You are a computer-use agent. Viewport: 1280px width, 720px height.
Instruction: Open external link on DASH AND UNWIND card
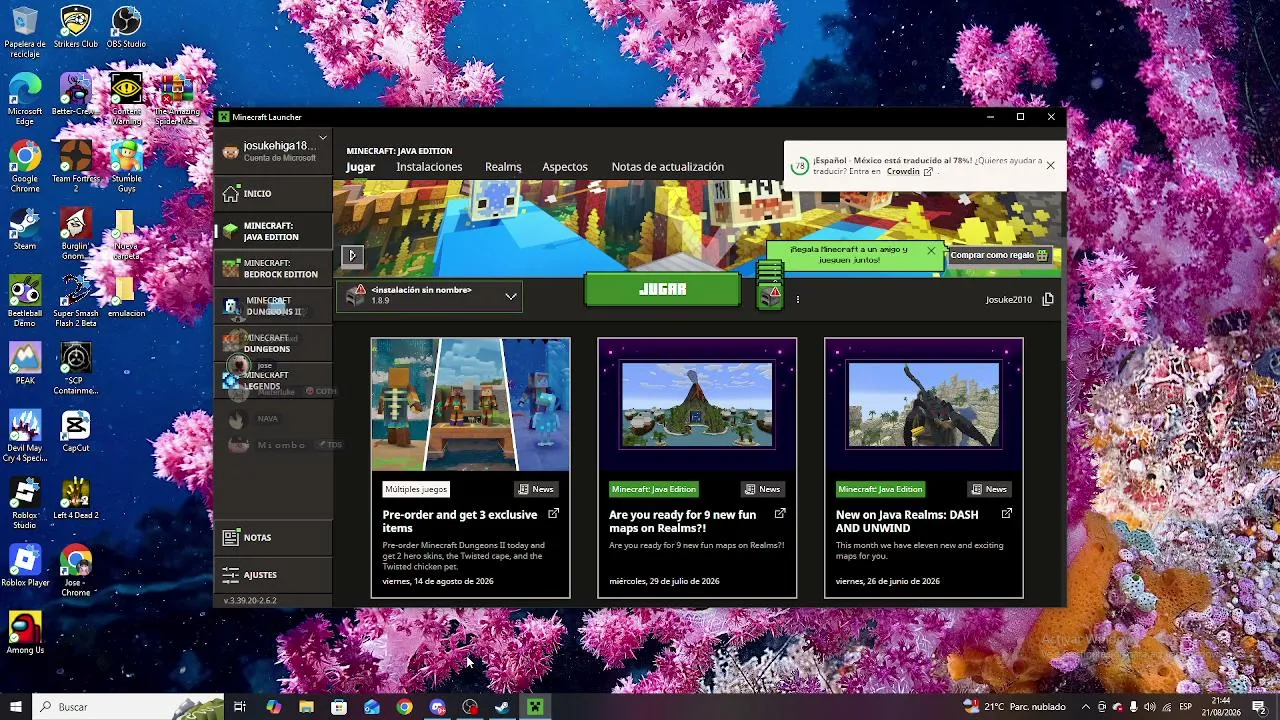pos(1007,514)
